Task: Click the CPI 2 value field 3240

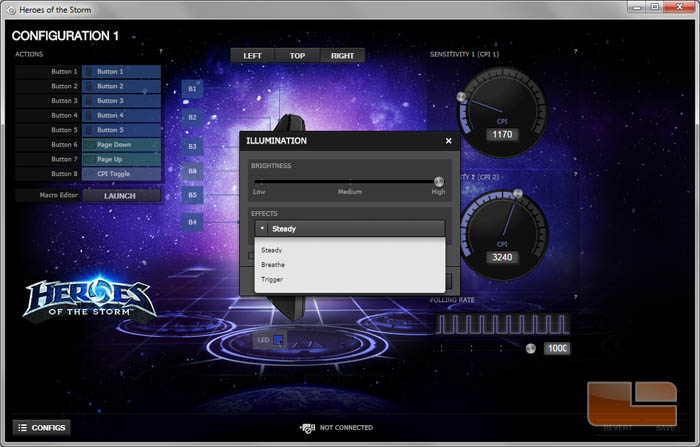Action: (x=502, y=257)
